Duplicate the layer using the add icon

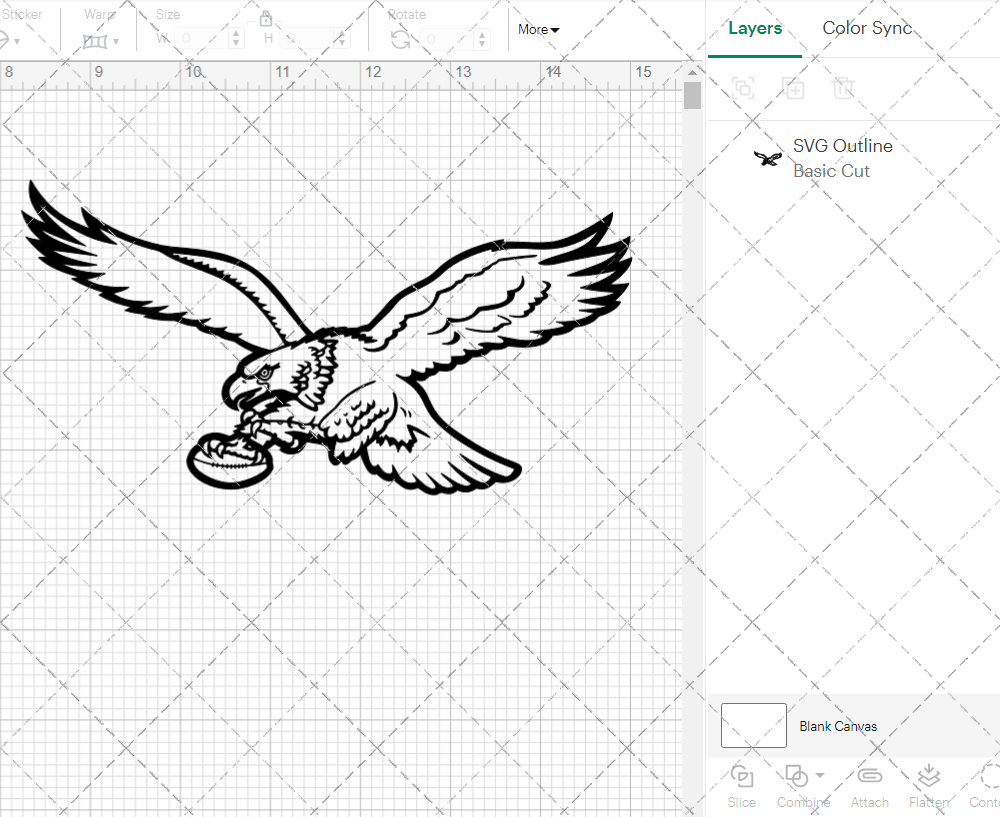[794, 88]
